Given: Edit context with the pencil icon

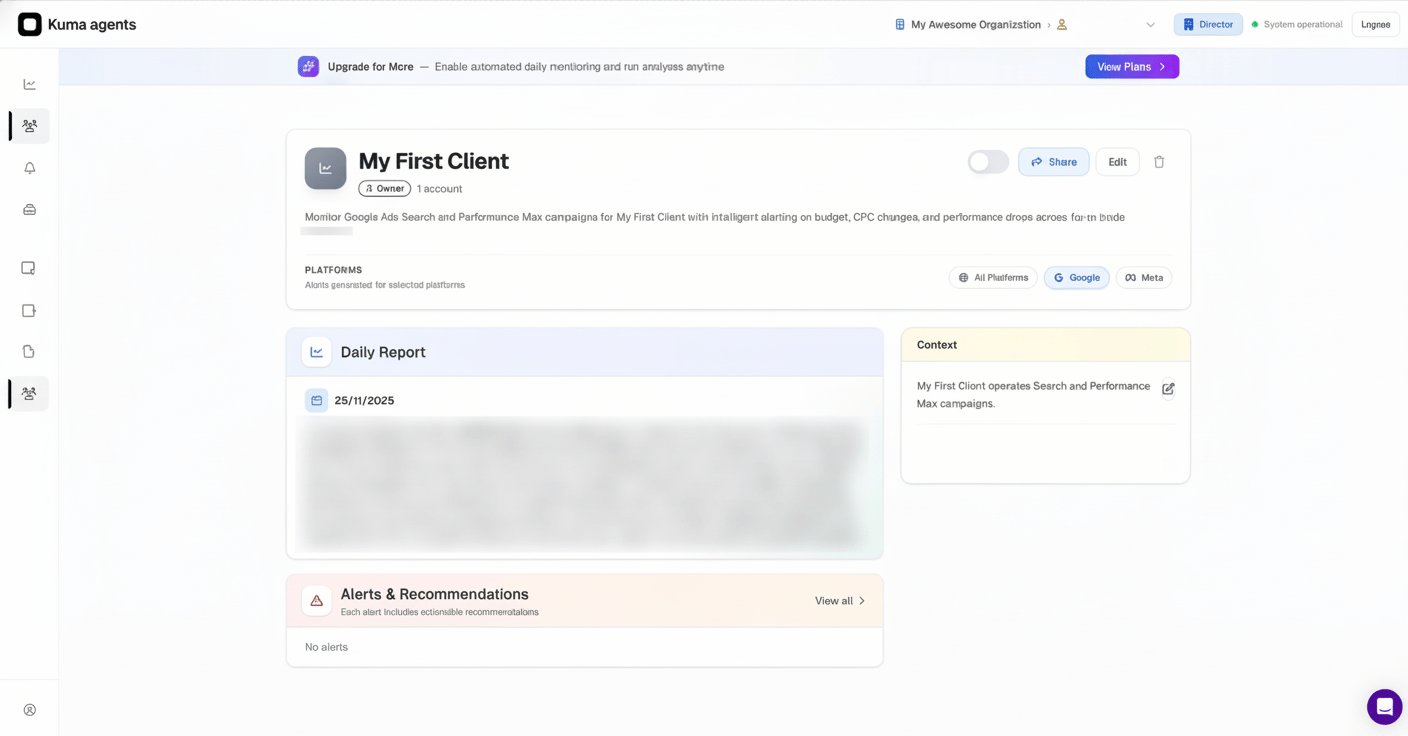Looking at the screenshot, I should pos(1168,389).
